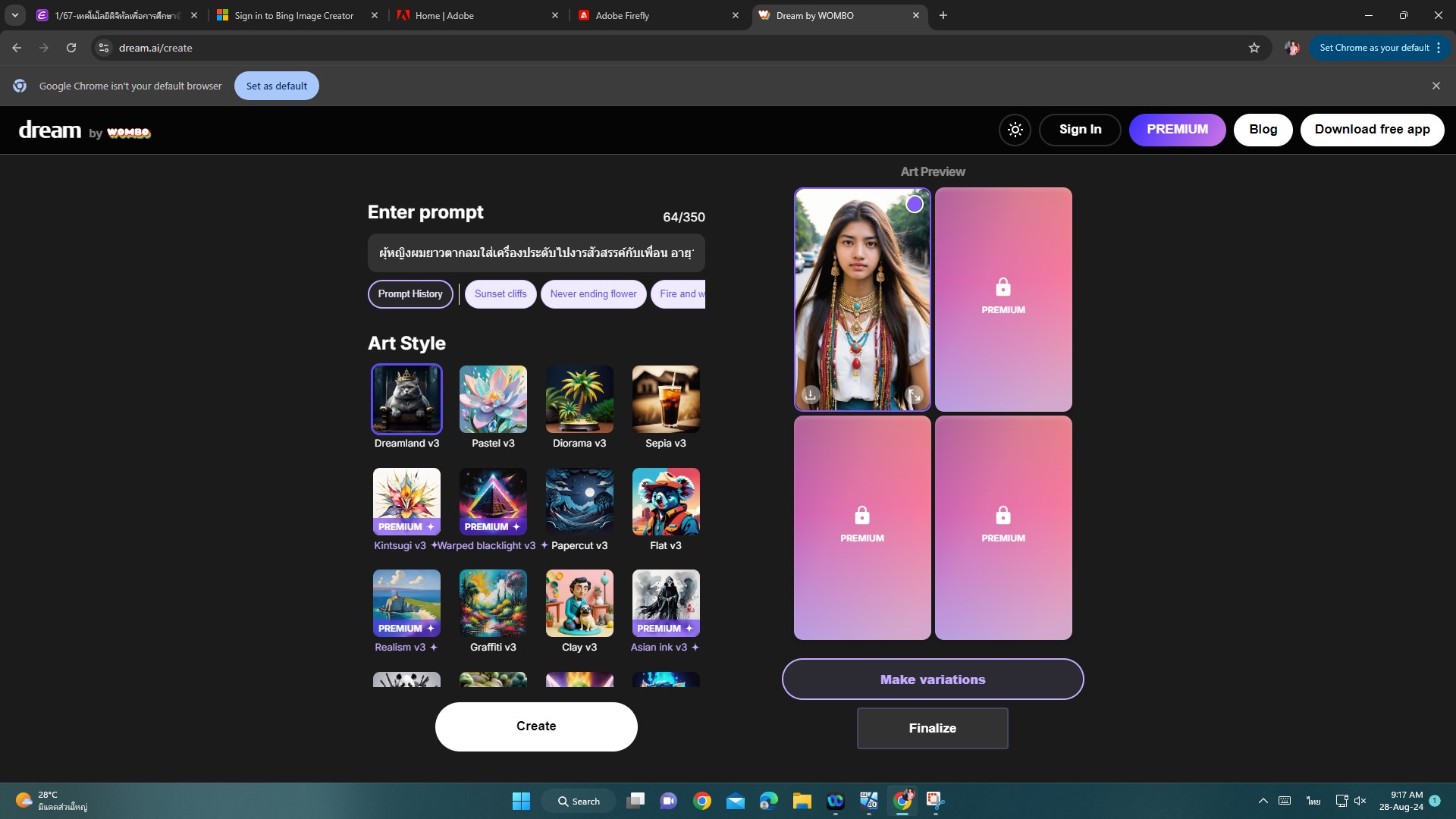
Task: Open Chrome tab search dropdown arrow
Action: click(15, 15)
